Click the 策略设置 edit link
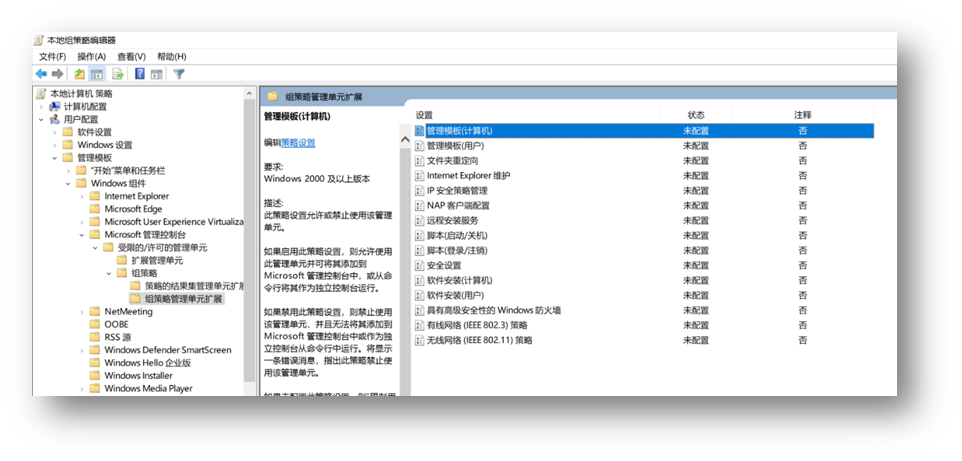The height and width of the screenshot is (461, 962). click(298, 143)
